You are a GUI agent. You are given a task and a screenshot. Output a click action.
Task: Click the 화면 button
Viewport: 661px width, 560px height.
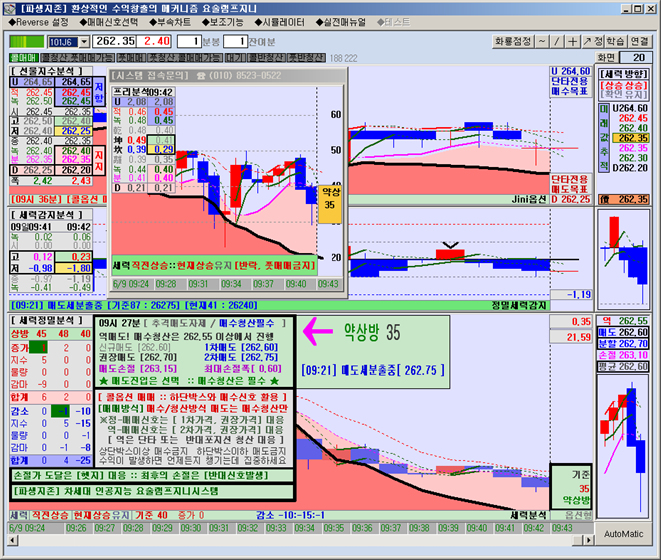click(x=606, y=57)
